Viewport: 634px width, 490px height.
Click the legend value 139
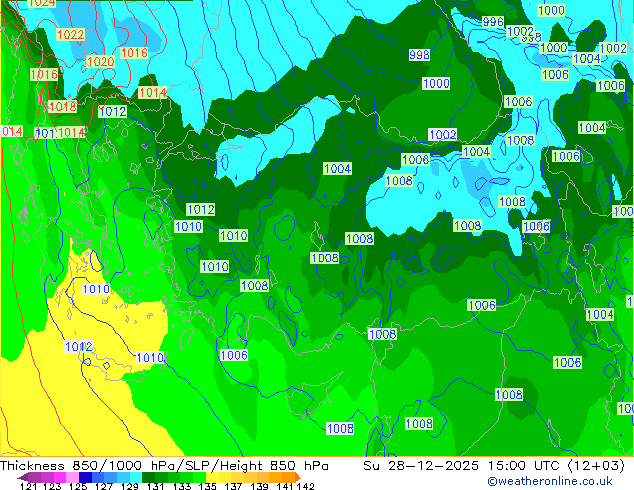tap(259, 486)
